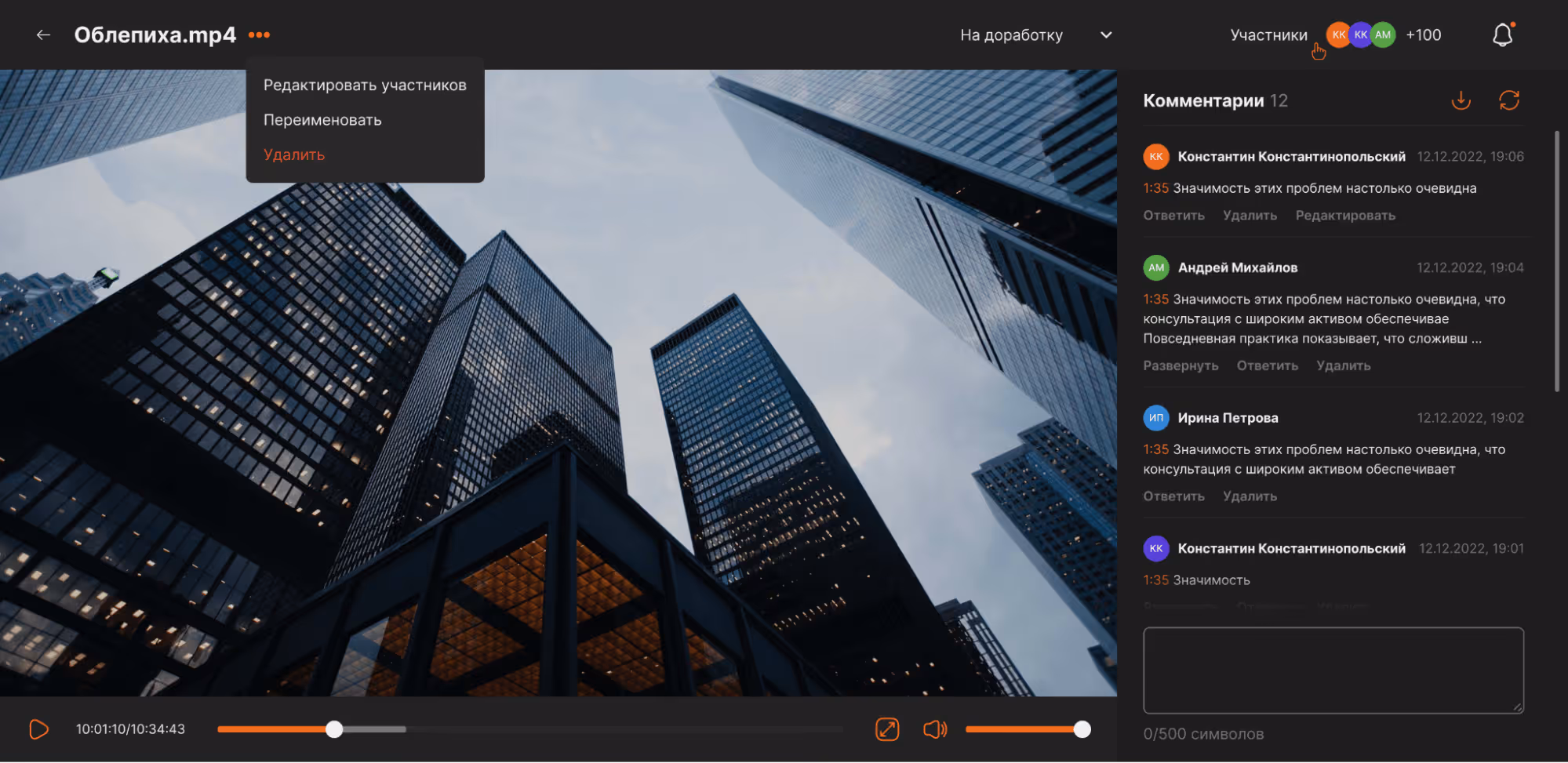The height and width of the screenshot is (763, 1568).
Task: Jump to 1:35 timestamp in the 19:01 comment
Action: [x=1155, y=580]
